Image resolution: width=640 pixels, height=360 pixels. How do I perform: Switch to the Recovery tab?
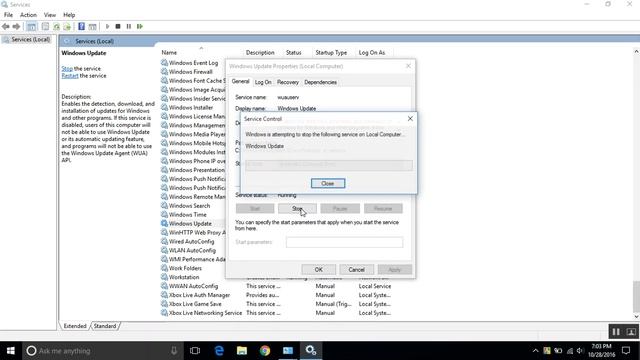click(x=288, y=82)
